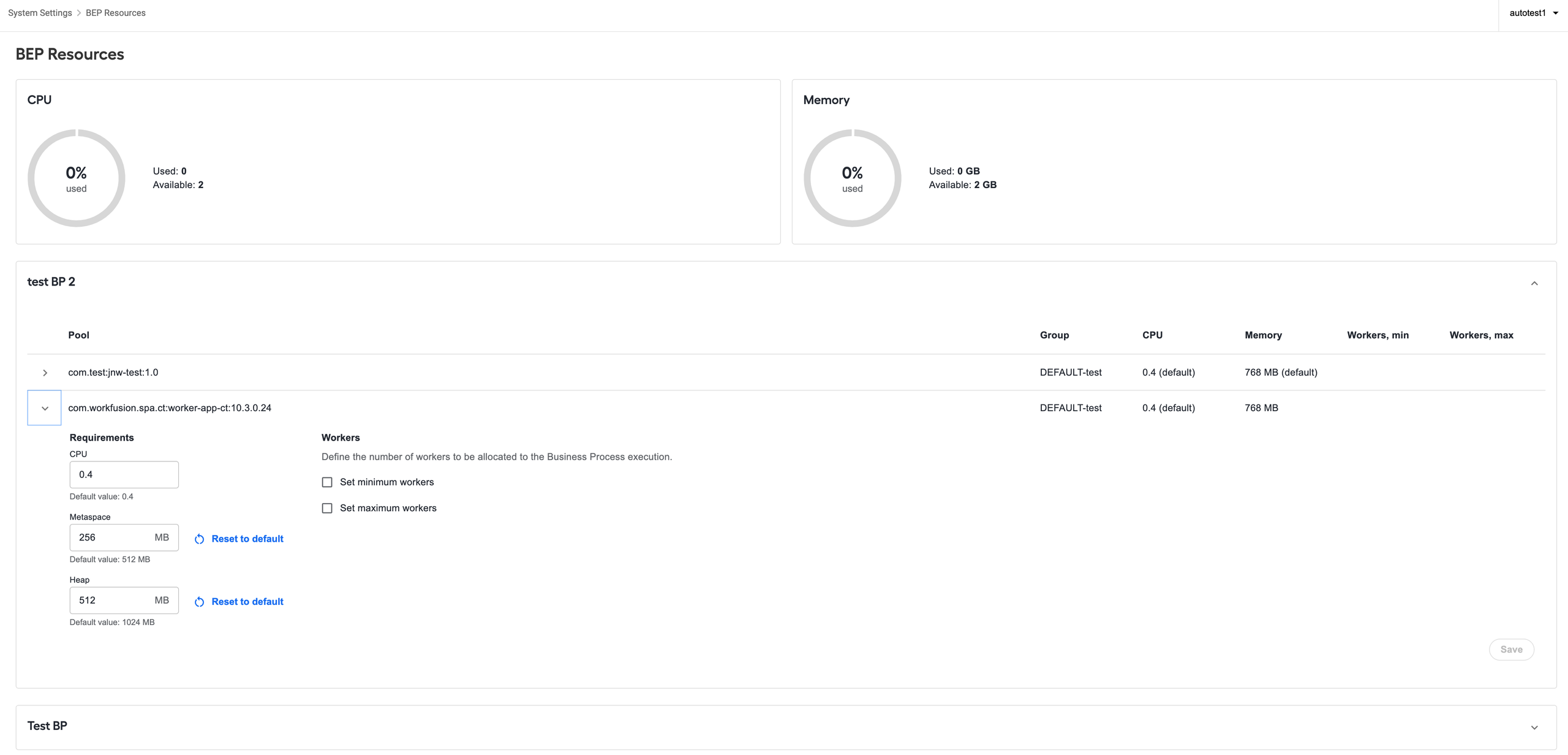Expand the Test BP section
The width and height of the screenshot is (1568, 755).
click(x=1534, y=727)
